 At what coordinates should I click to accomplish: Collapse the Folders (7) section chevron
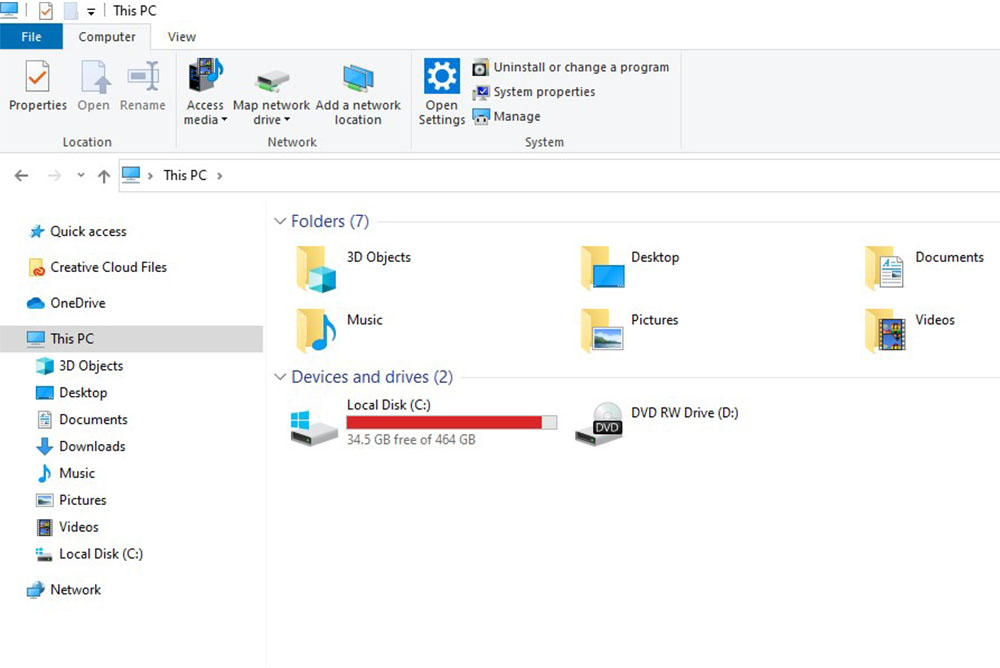(279, 221)
